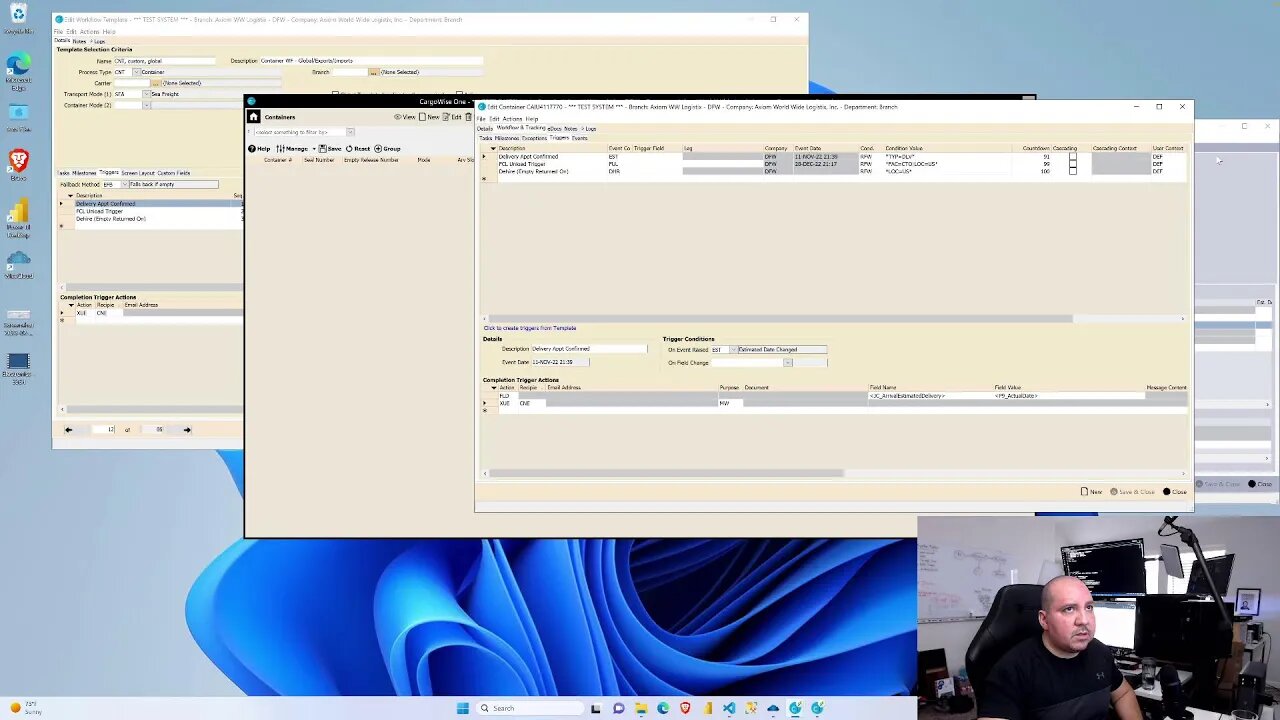
Task: Open Brave from the taskbar
Action: coord(685,708)
